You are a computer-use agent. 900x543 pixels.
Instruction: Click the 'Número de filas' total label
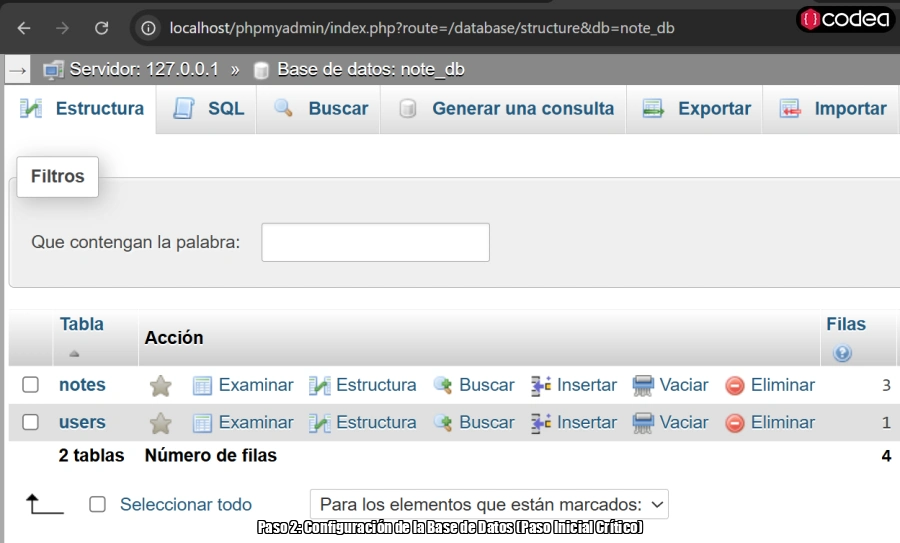211,455
